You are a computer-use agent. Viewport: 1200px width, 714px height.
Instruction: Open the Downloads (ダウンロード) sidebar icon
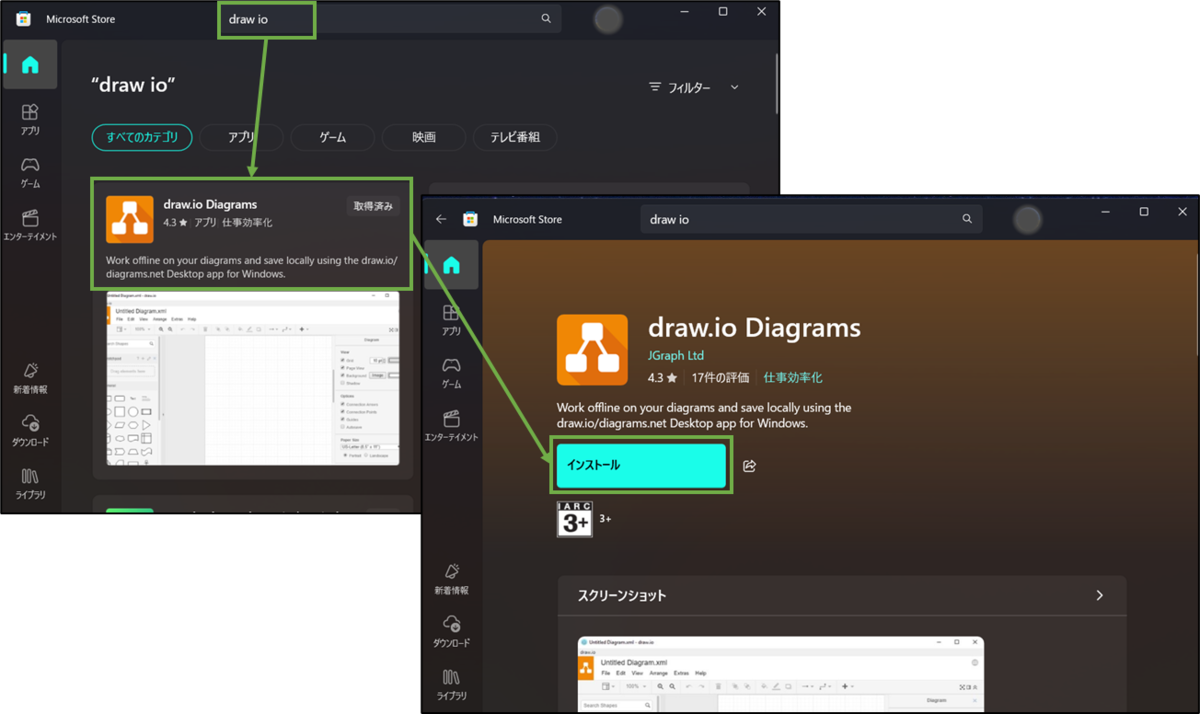30,430
